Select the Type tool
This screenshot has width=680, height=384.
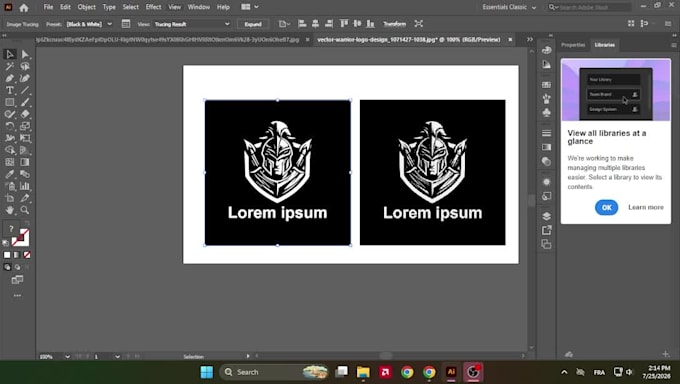click(x=10, y=90)
